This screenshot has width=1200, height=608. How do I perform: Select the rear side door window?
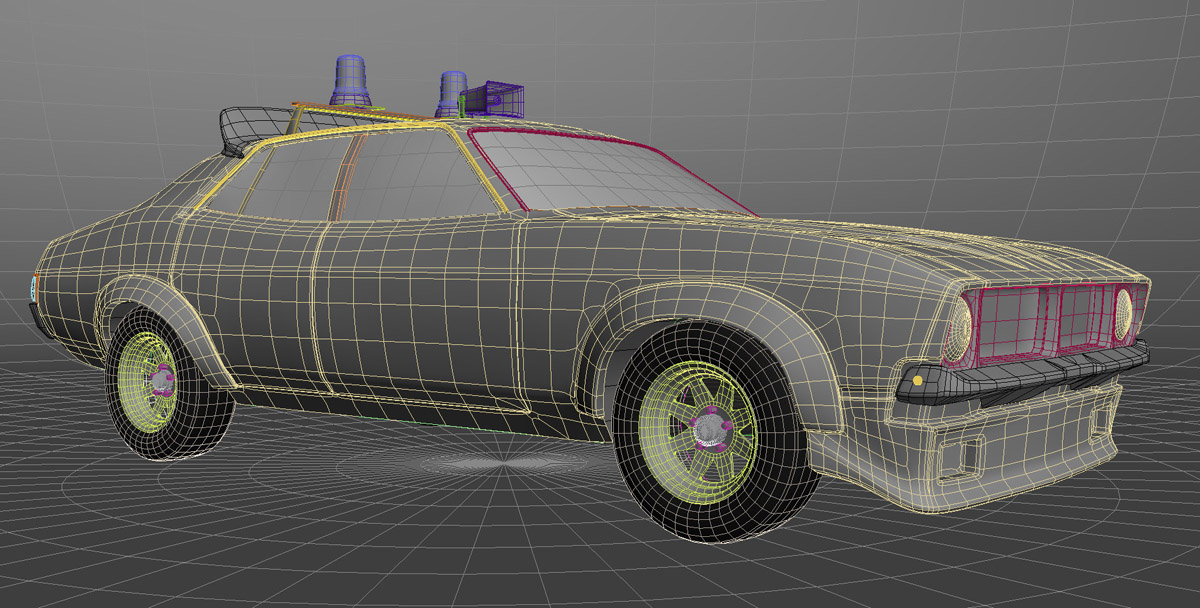pos(290,180)
